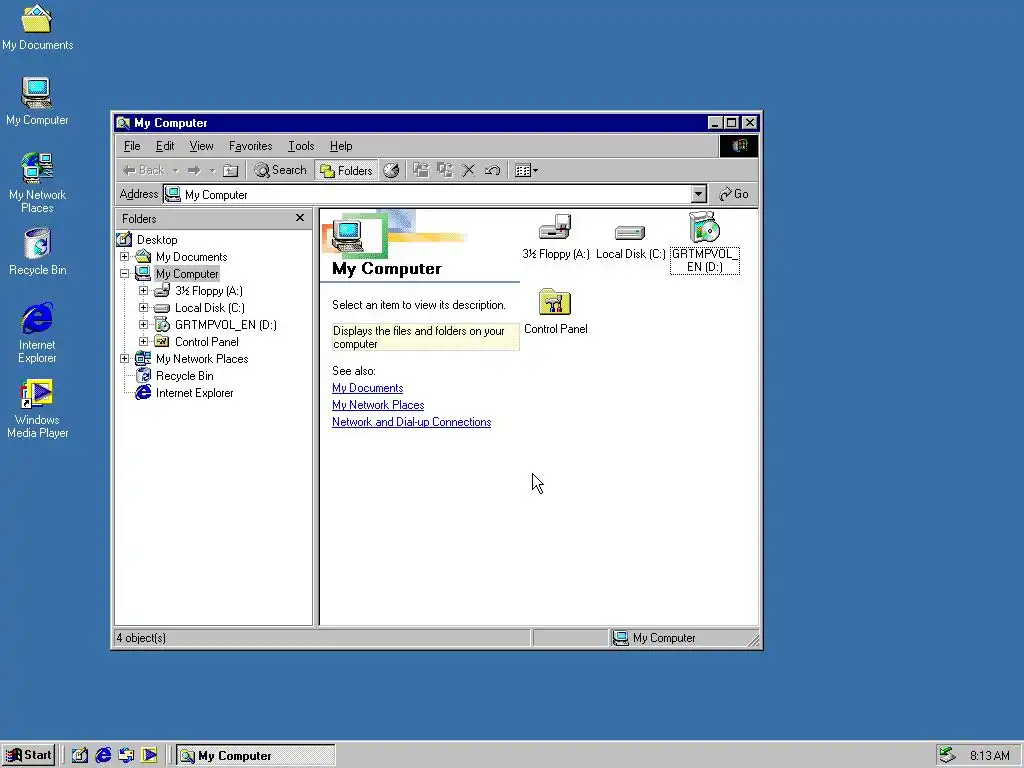Click Show Desktop quick launch icon

coord(80,756)
